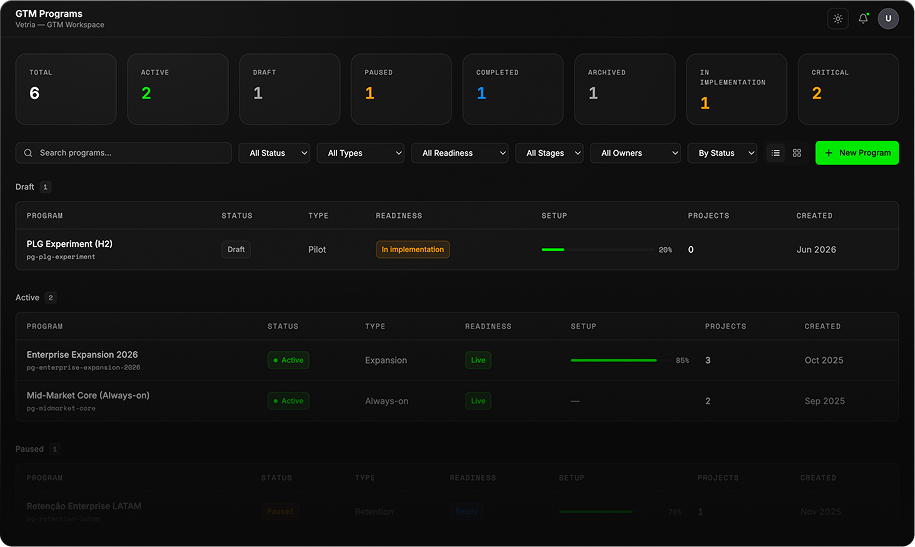
Task: Open the All Owners filter
Action: click(635, 153)
